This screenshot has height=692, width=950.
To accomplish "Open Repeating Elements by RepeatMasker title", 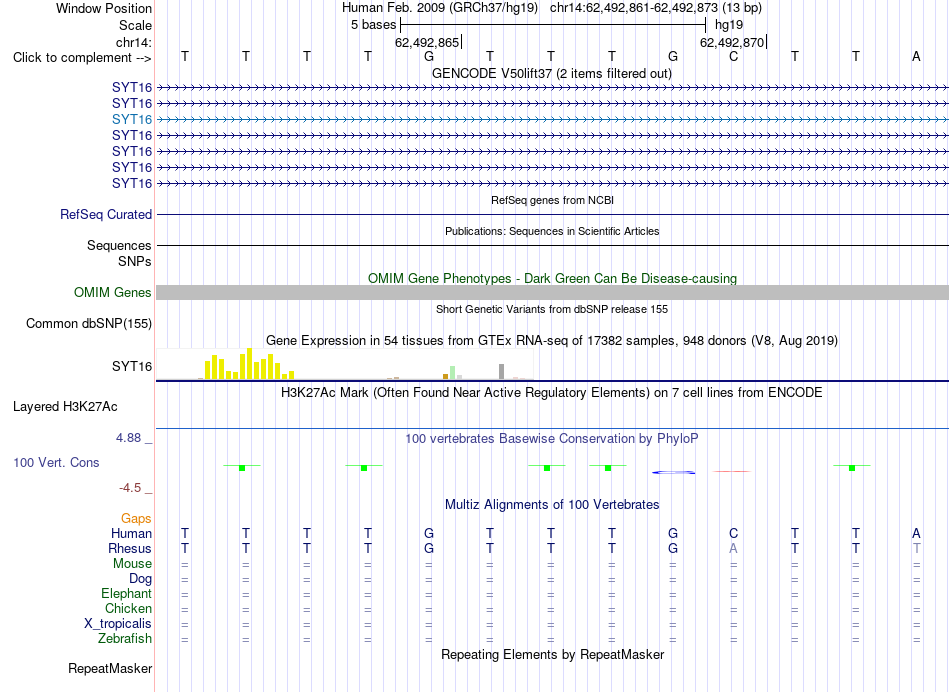I will [552, 655].
